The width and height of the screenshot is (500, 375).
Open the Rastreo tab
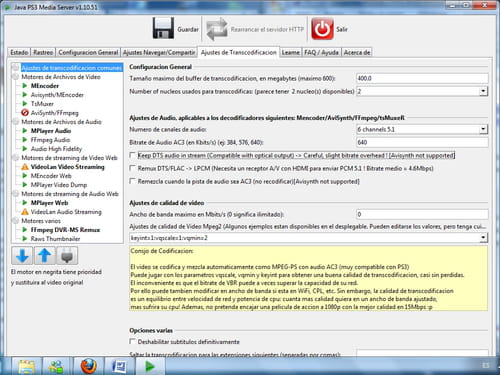point(43,52)
